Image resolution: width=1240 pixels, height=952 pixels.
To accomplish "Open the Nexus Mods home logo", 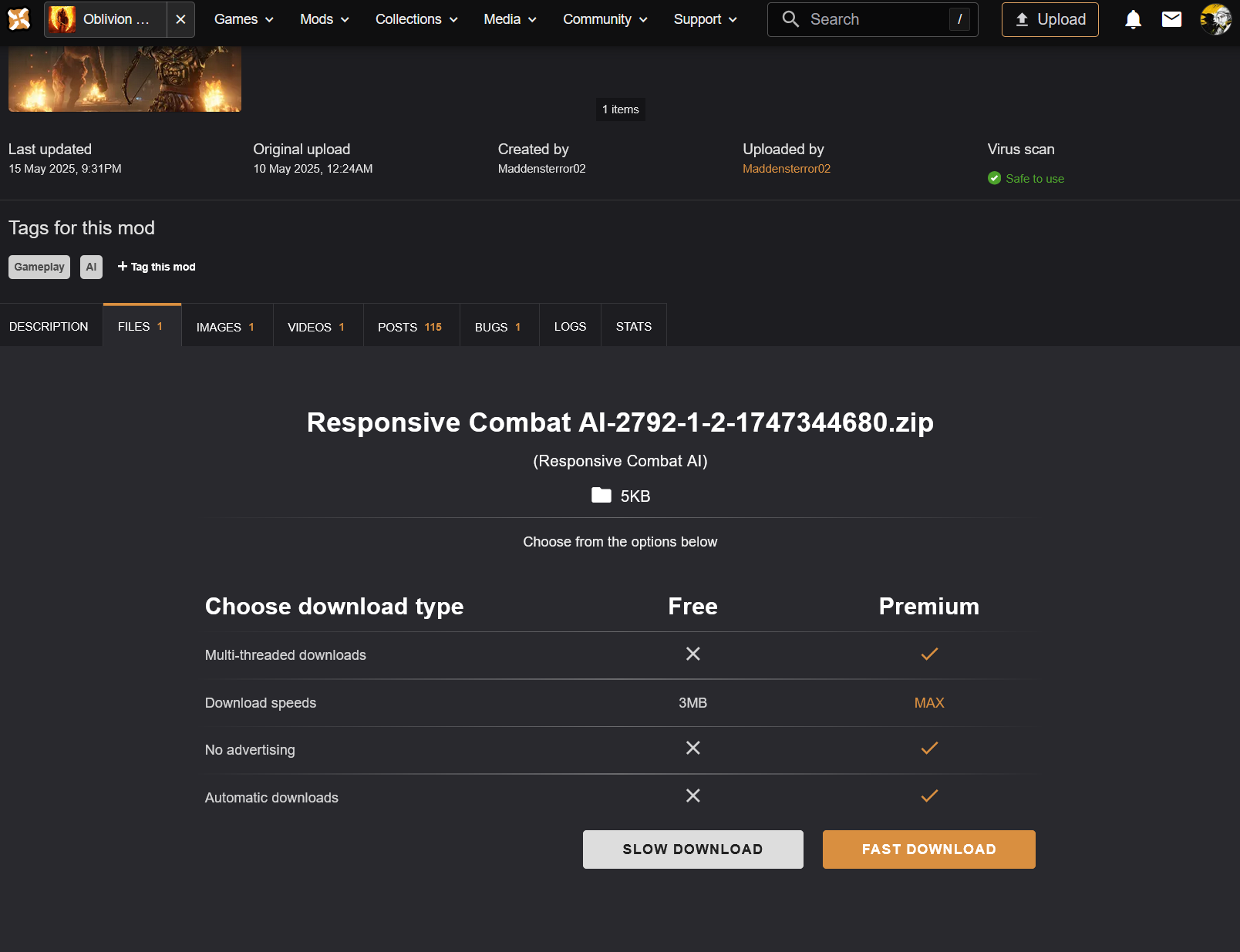I will point(19,19).
